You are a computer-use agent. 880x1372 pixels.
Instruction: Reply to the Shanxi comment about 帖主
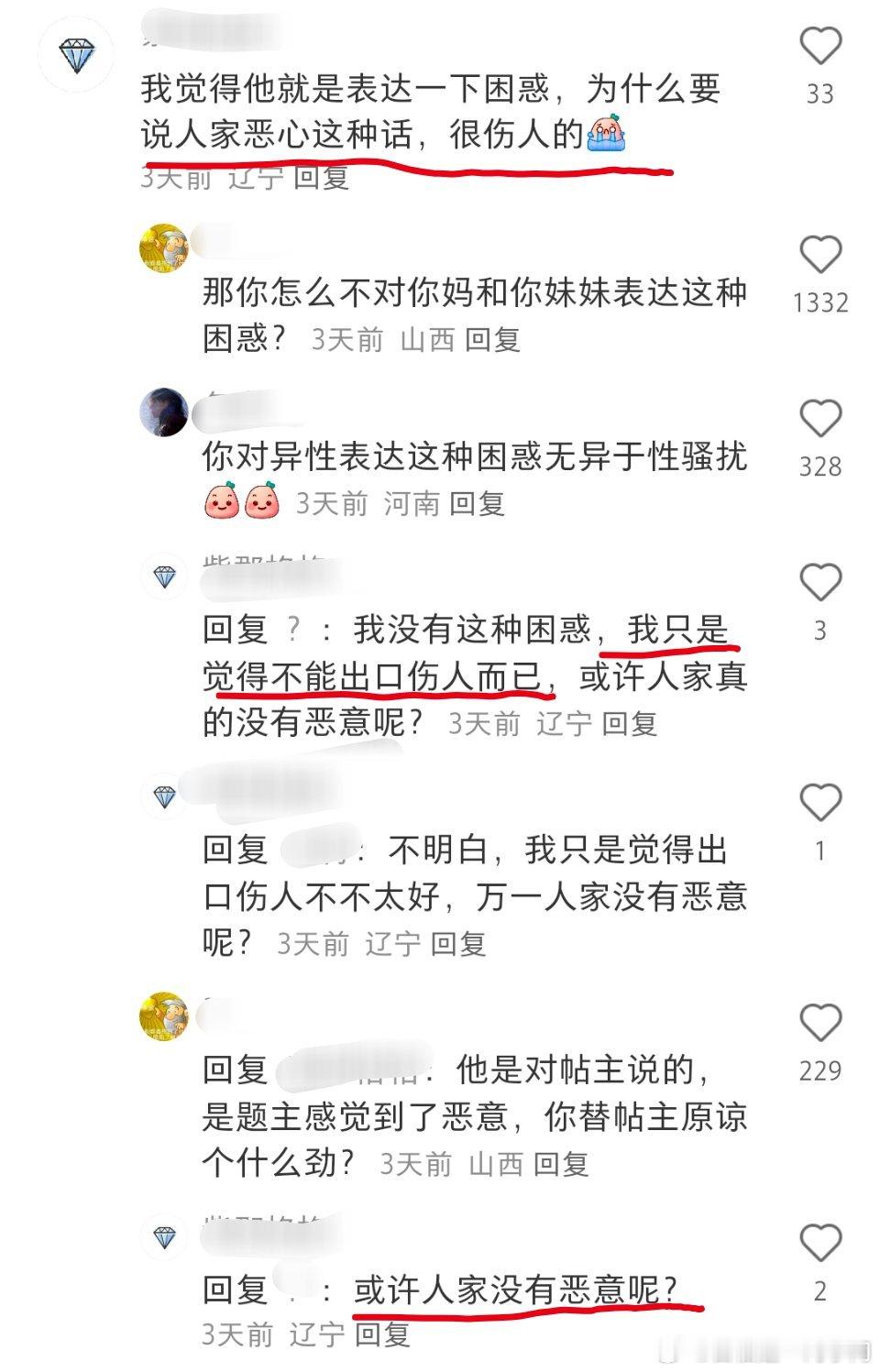point(561,1164)
